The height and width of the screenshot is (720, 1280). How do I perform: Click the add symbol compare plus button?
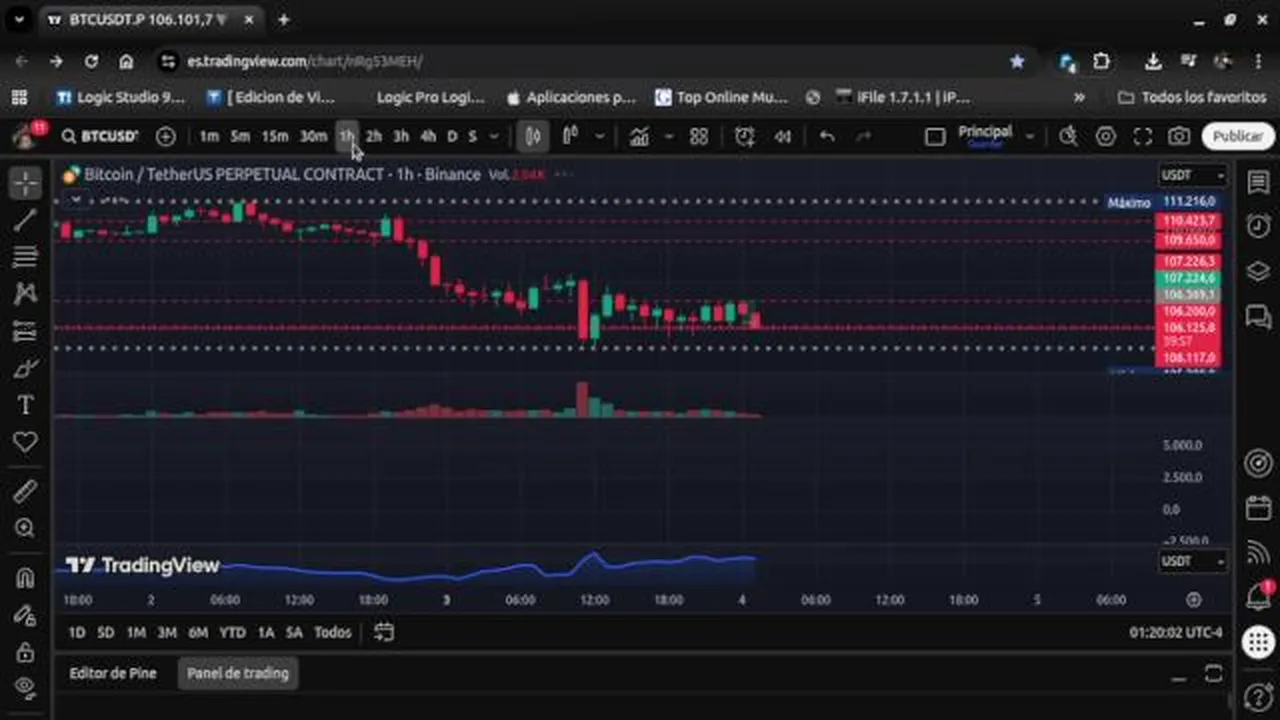[x=166, y=136]
